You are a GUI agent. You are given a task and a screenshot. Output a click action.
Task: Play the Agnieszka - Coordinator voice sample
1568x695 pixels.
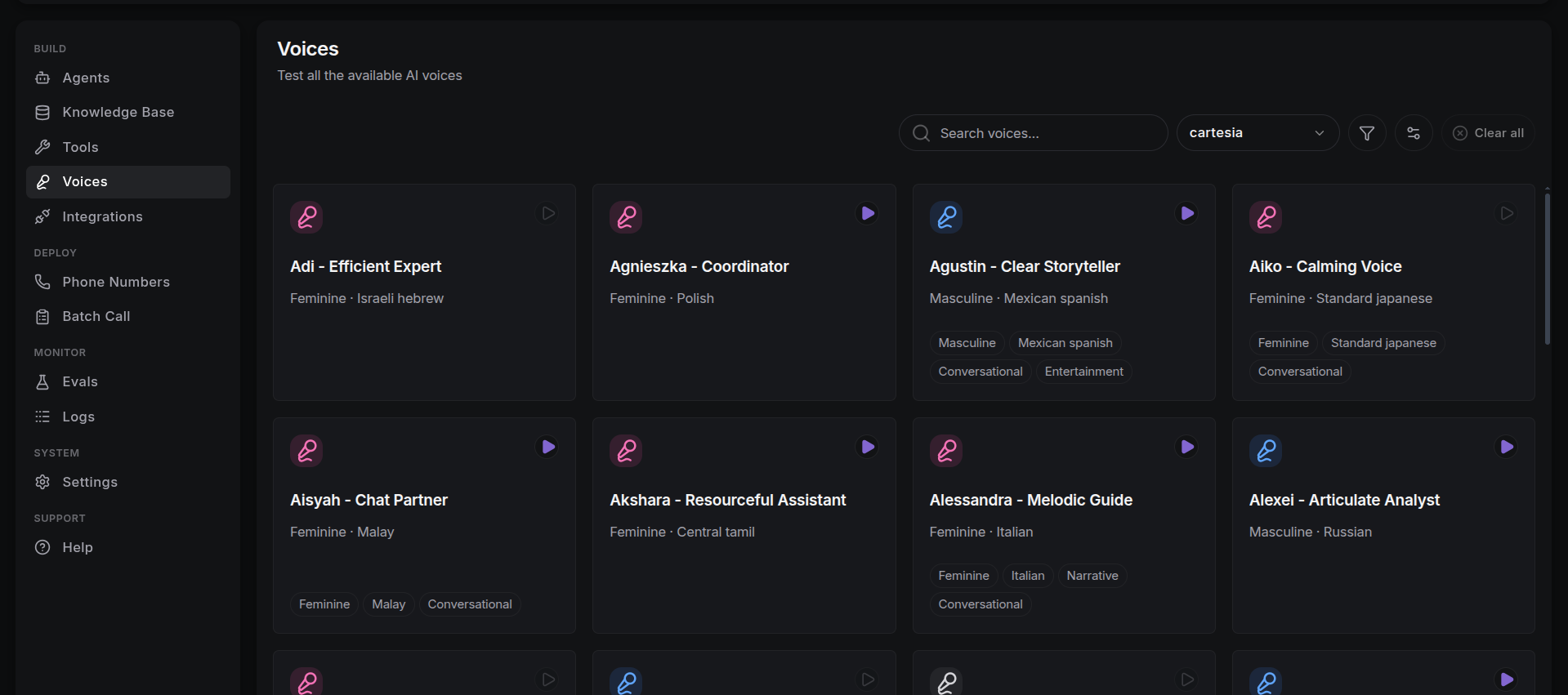coord(868,213)
